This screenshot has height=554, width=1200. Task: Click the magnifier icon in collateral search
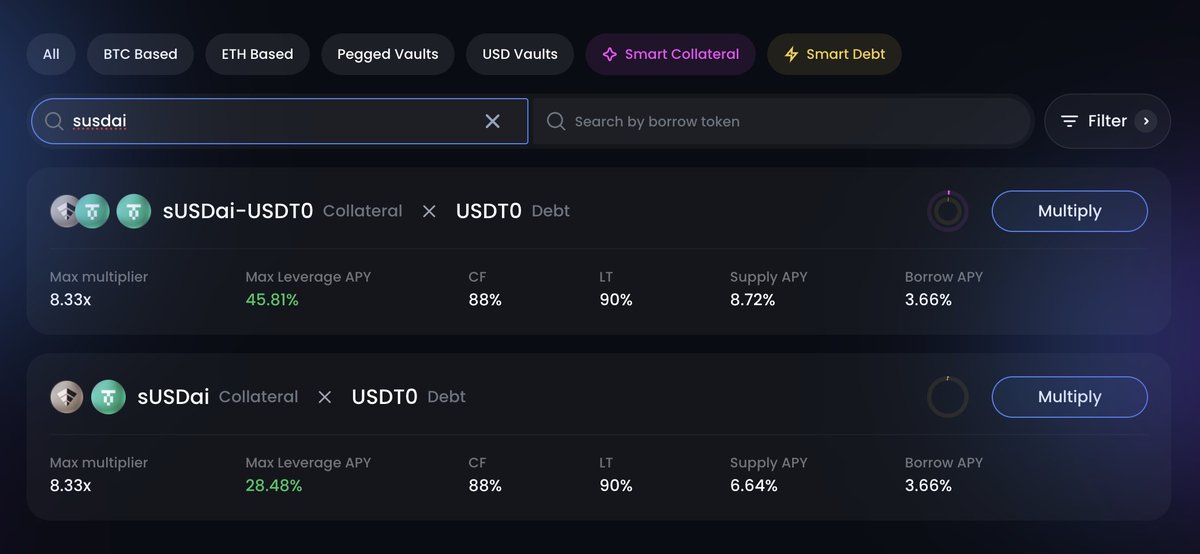pyautogui.click(x=54, y=121)
